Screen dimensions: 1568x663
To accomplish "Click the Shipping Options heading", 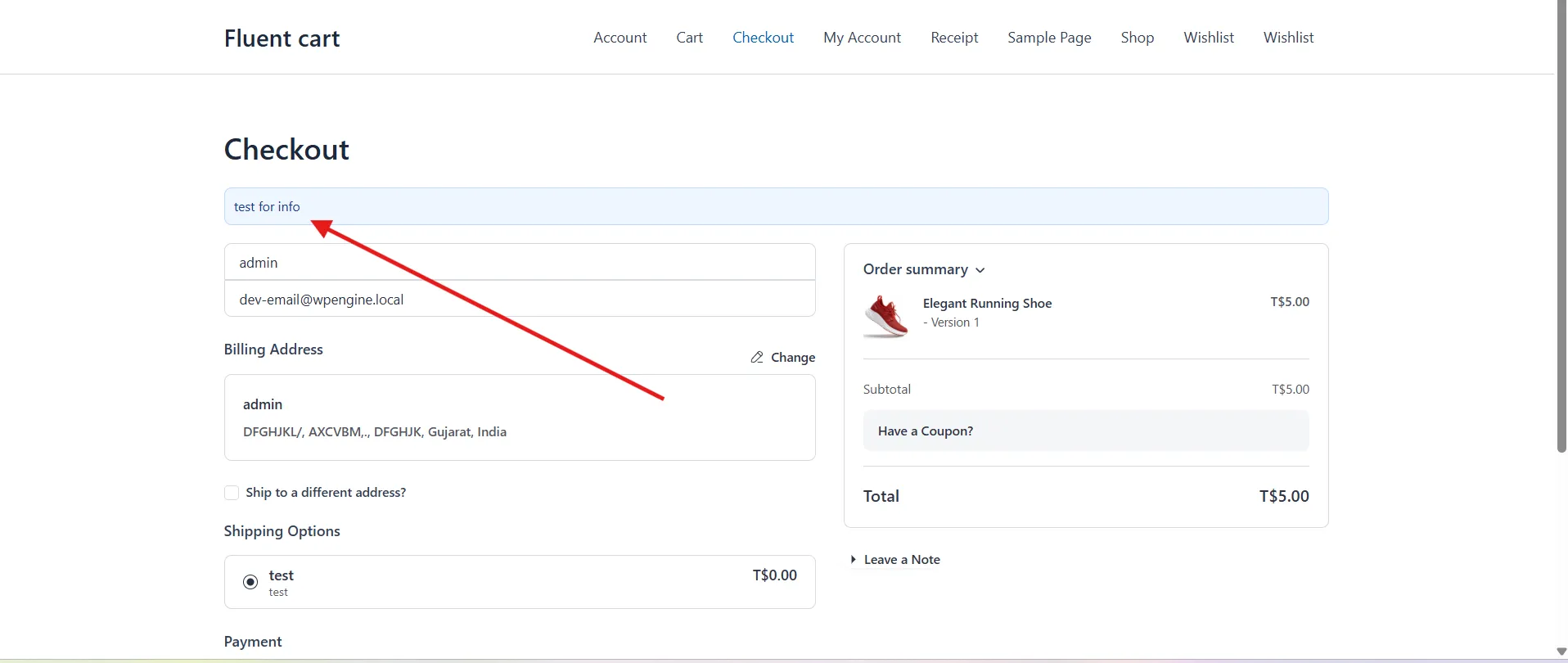I will coord(282,531).
